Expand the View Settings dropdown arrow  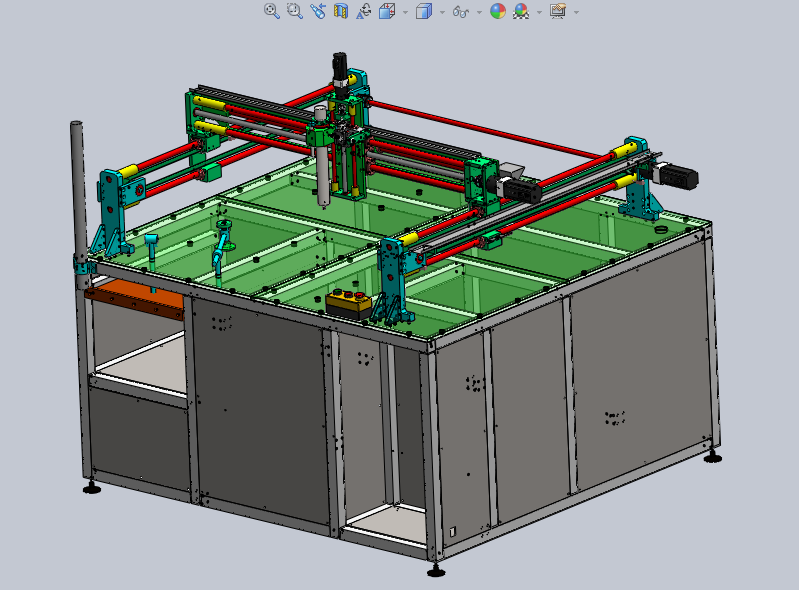pos(575,12)
